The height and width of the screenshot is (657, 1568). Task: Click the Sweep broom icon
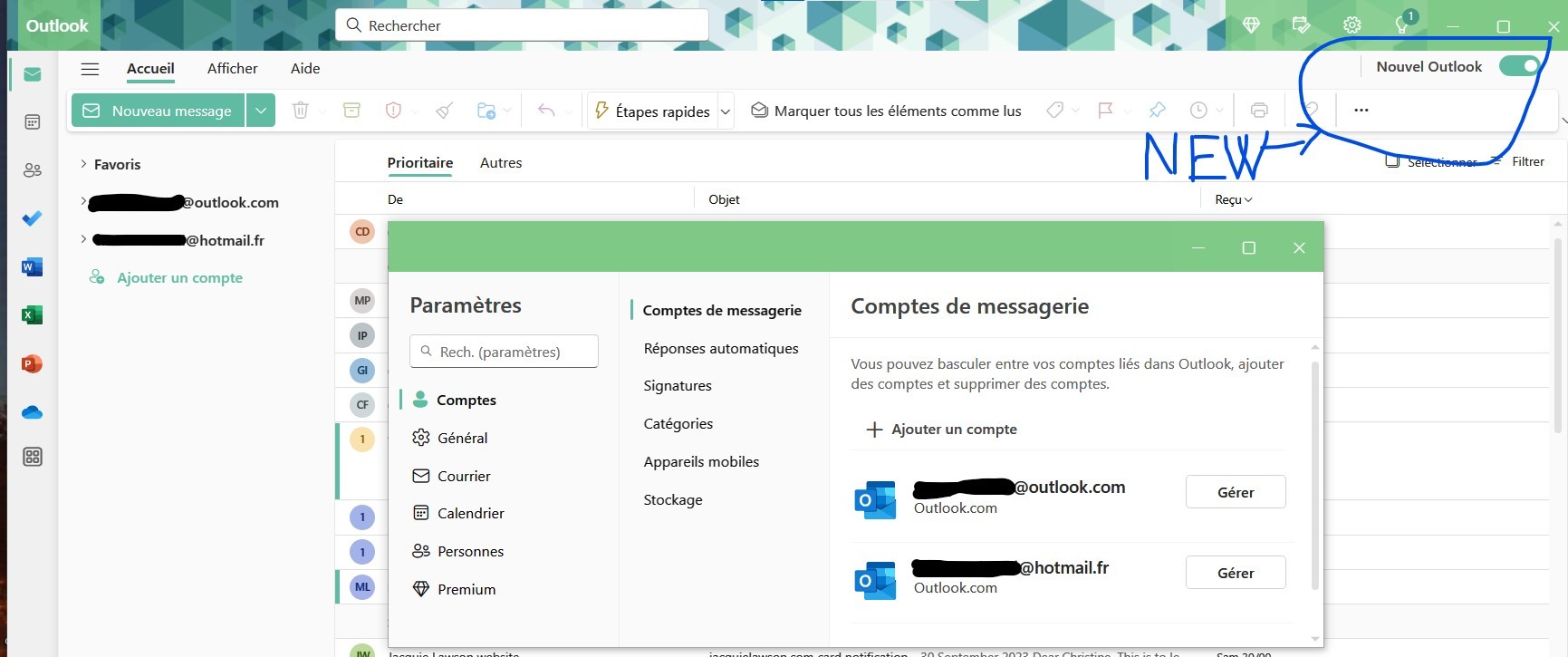coord(444,111)
